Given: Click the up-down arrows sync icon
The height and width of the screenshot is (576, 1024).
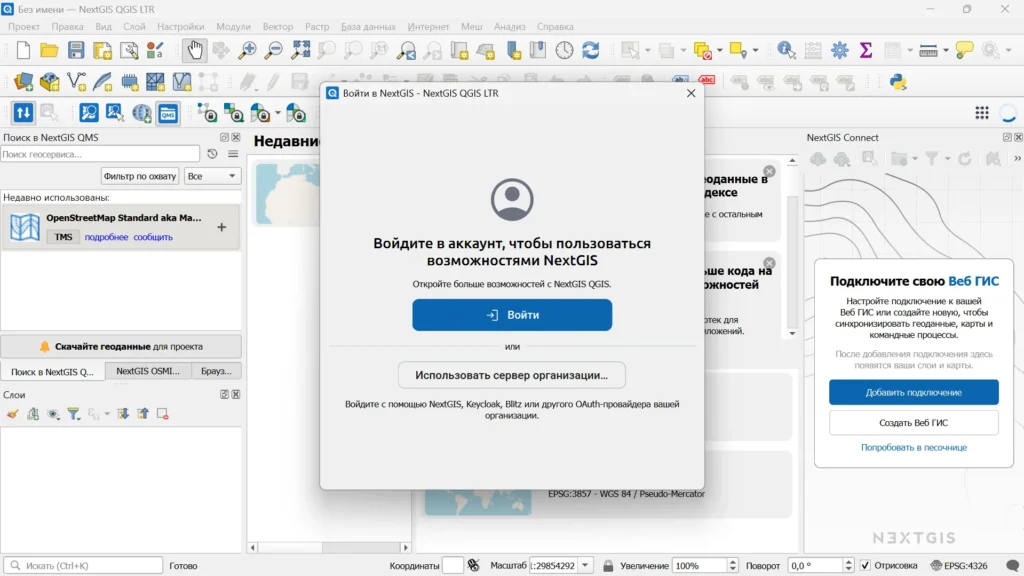Looking at the screenshot, I should coord(24,113).
